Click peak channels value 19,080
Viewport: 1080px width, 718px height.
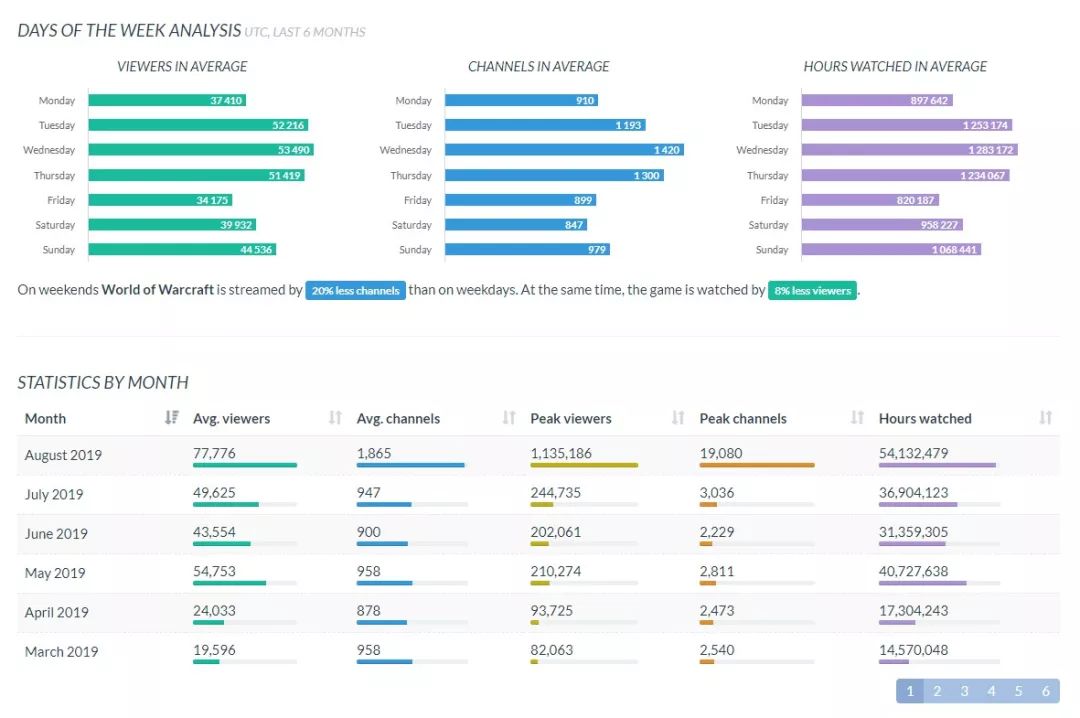tap(720, 453)
